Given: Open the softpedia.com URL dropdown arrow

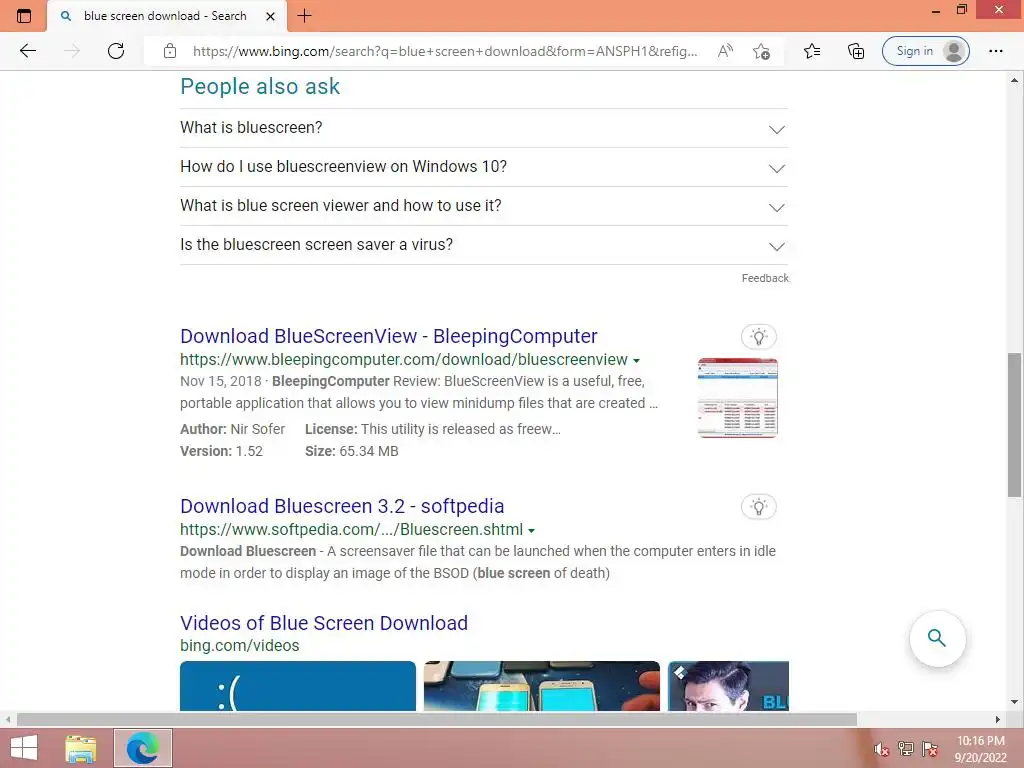Looking at the screenshot, I should (x=531, y=530).
